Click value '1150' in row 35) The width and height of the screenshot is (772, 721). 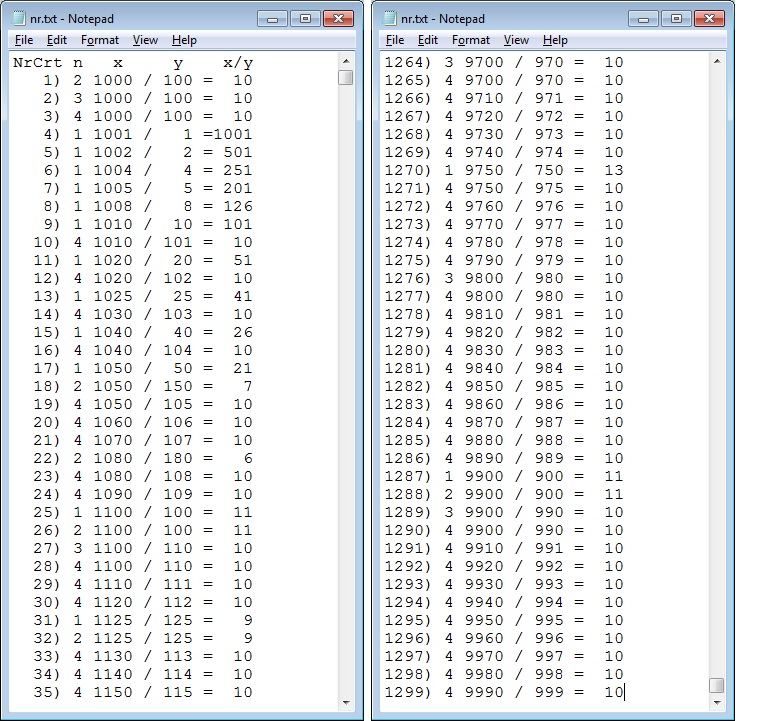pyautogui.click(x=113, y=692)
